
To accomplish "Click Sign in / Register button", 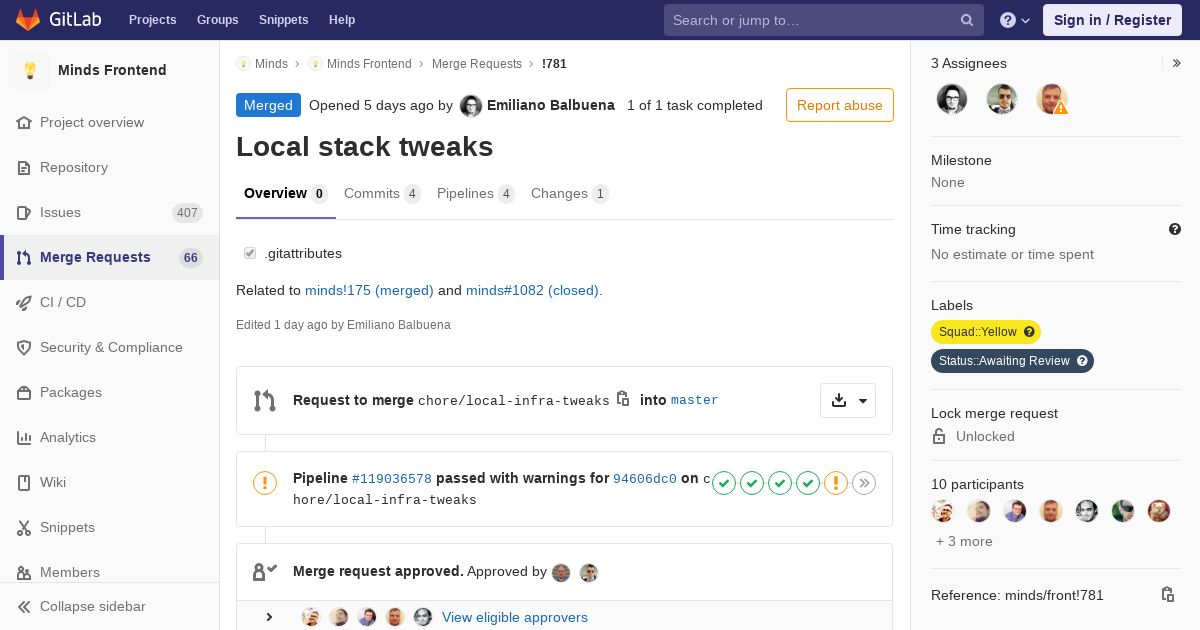I will click(x=1112, y=20).
